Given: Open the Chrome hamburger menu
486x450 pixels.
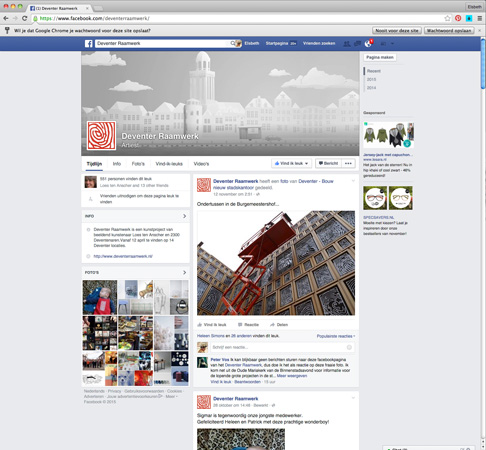Looking at the screenshot, I should [480, 18].
